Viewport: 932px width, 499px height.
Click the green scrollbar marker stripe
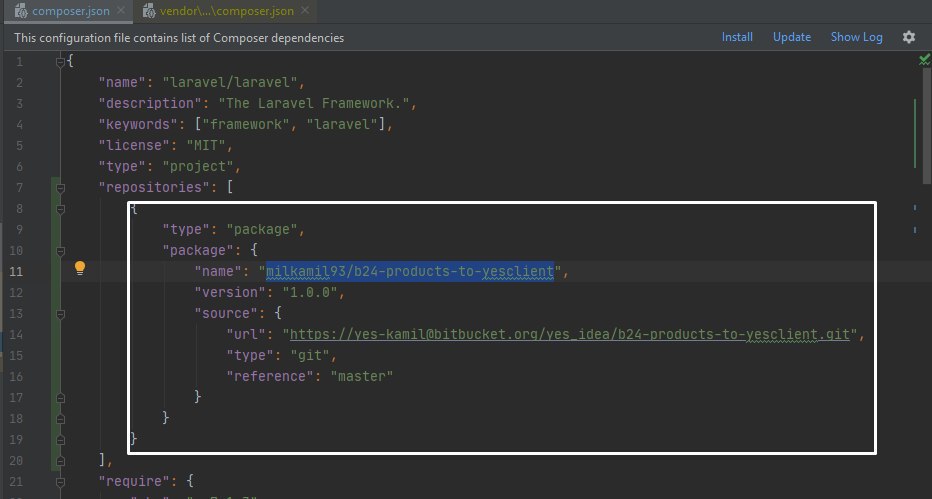pos(915,134)
